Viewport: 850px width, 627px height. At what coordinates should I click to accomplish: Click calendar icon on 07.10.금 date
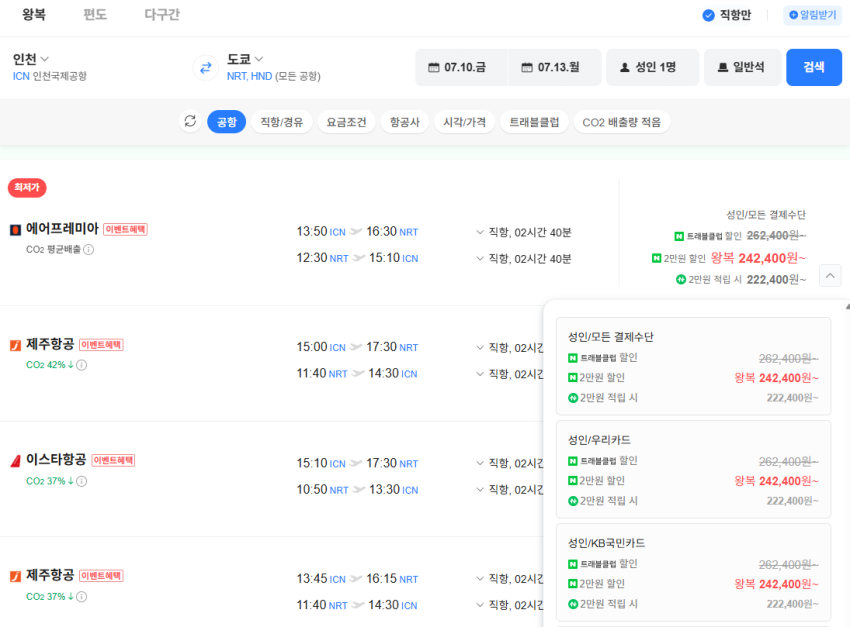(434, 68)
